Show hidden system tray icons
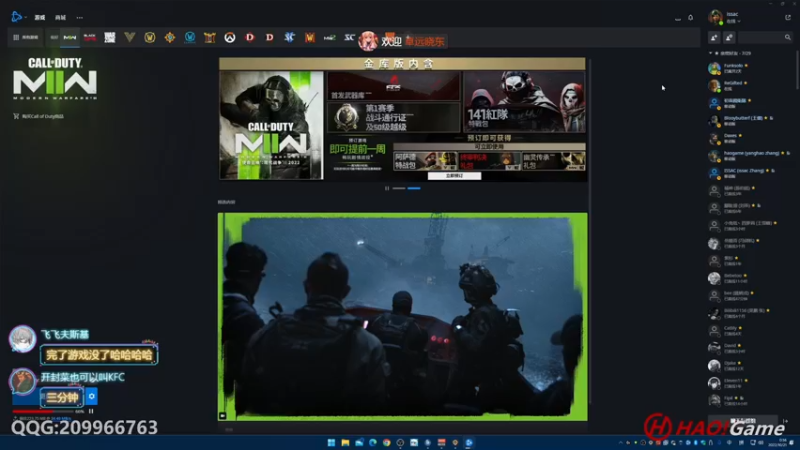This screenshot has height=450, width=800. point(620,442)
